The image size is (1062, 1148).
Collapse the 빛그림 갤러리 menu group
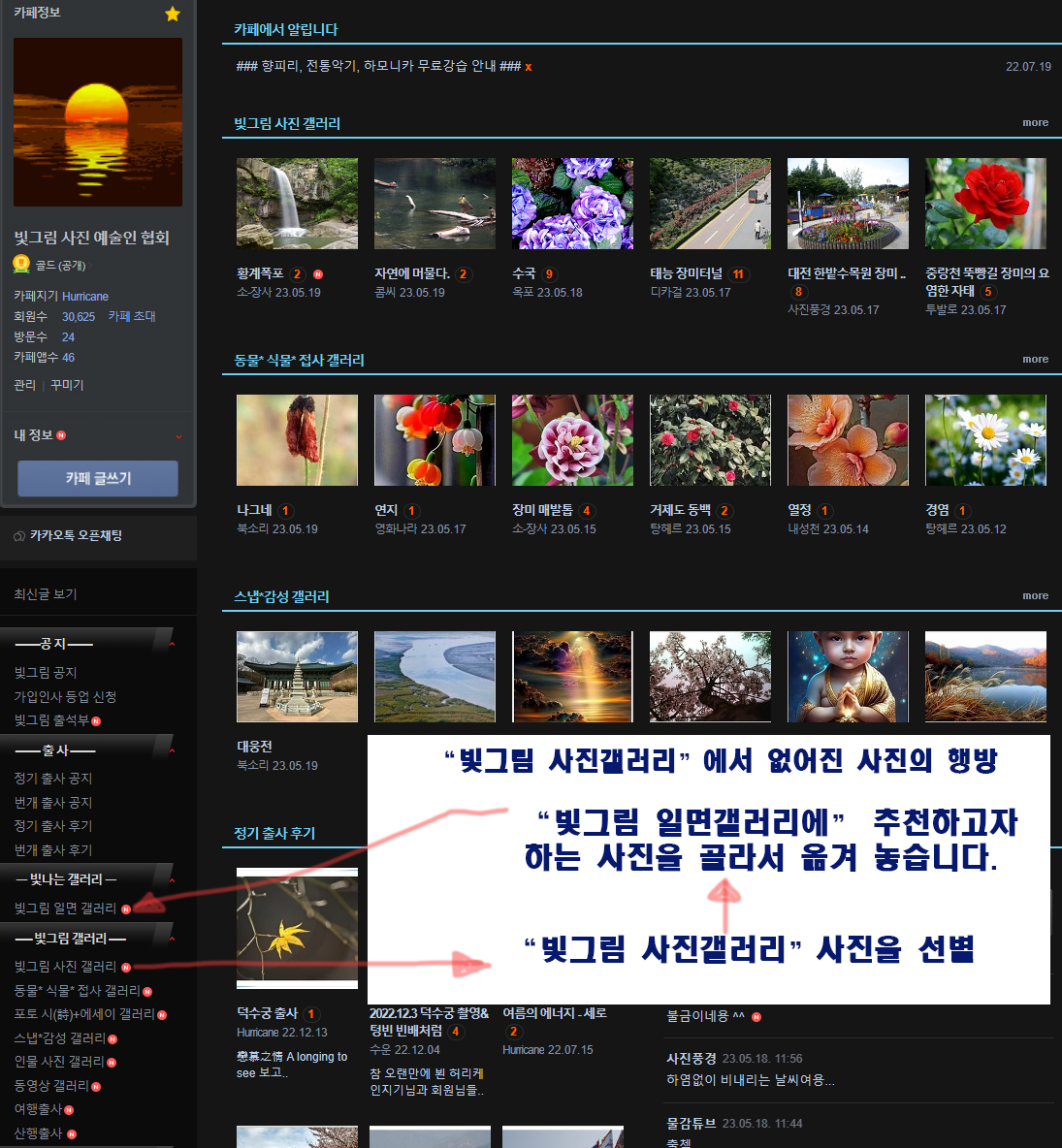coord(172,940)
